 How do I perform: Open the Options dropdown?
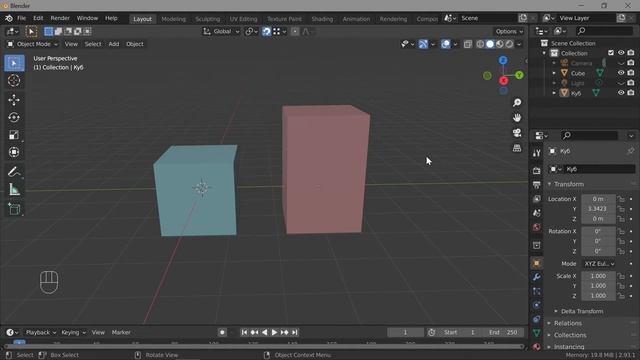(509, 31)
